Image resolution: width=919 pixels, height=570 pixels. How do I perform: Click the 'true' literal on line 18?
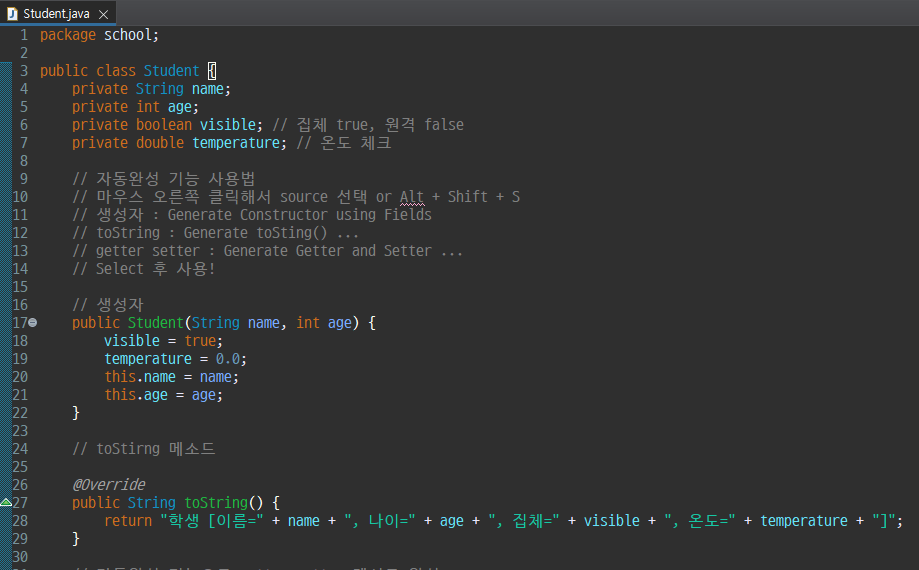click(200, 341)
